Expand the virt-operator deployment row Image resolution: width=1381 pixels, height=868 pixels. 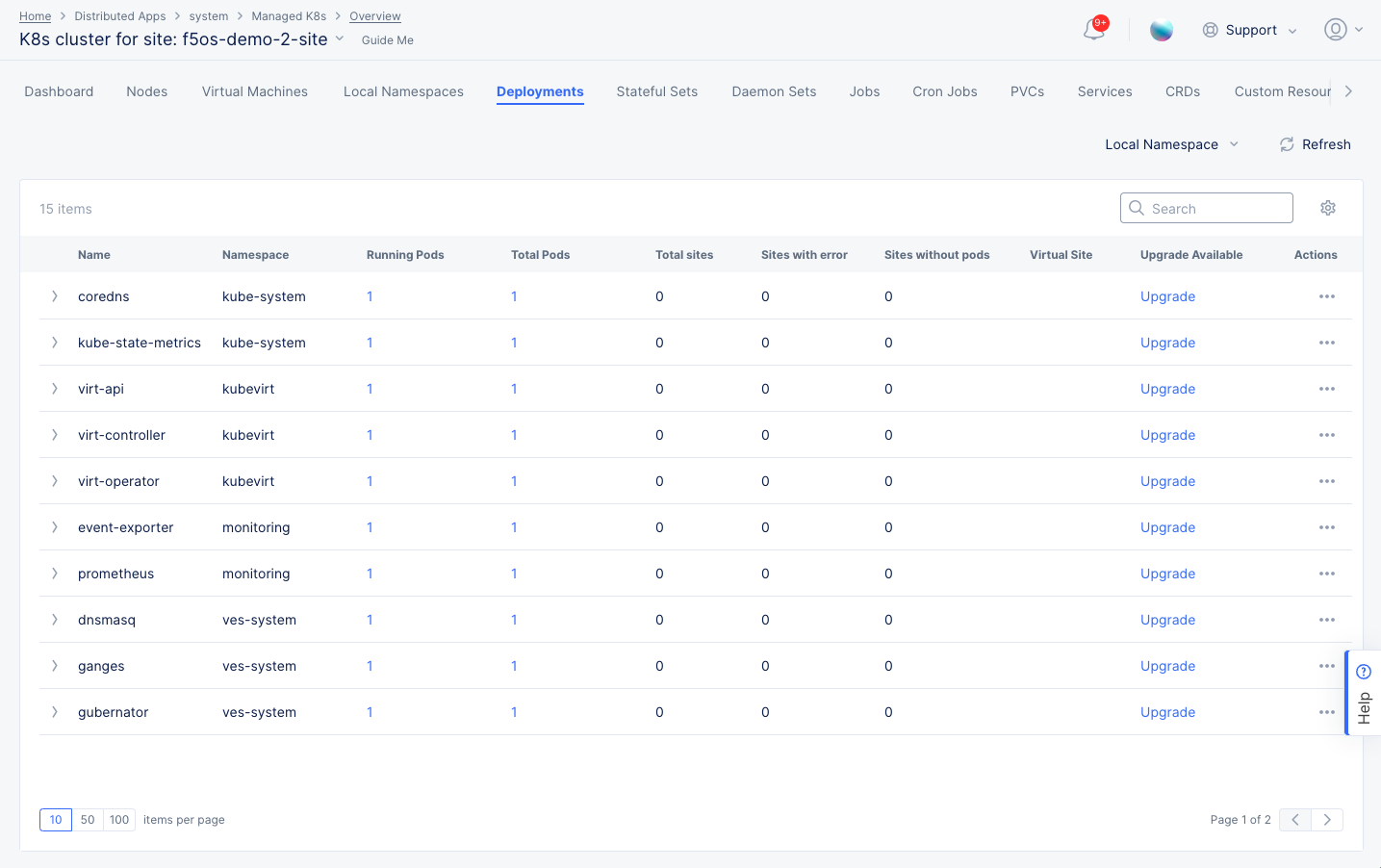pos(54,480)
